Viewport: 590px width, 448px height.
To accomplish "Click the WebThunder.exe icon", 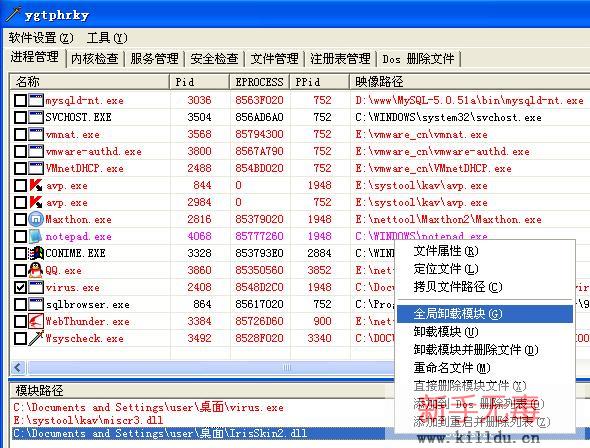I will (x=36, y=321).
